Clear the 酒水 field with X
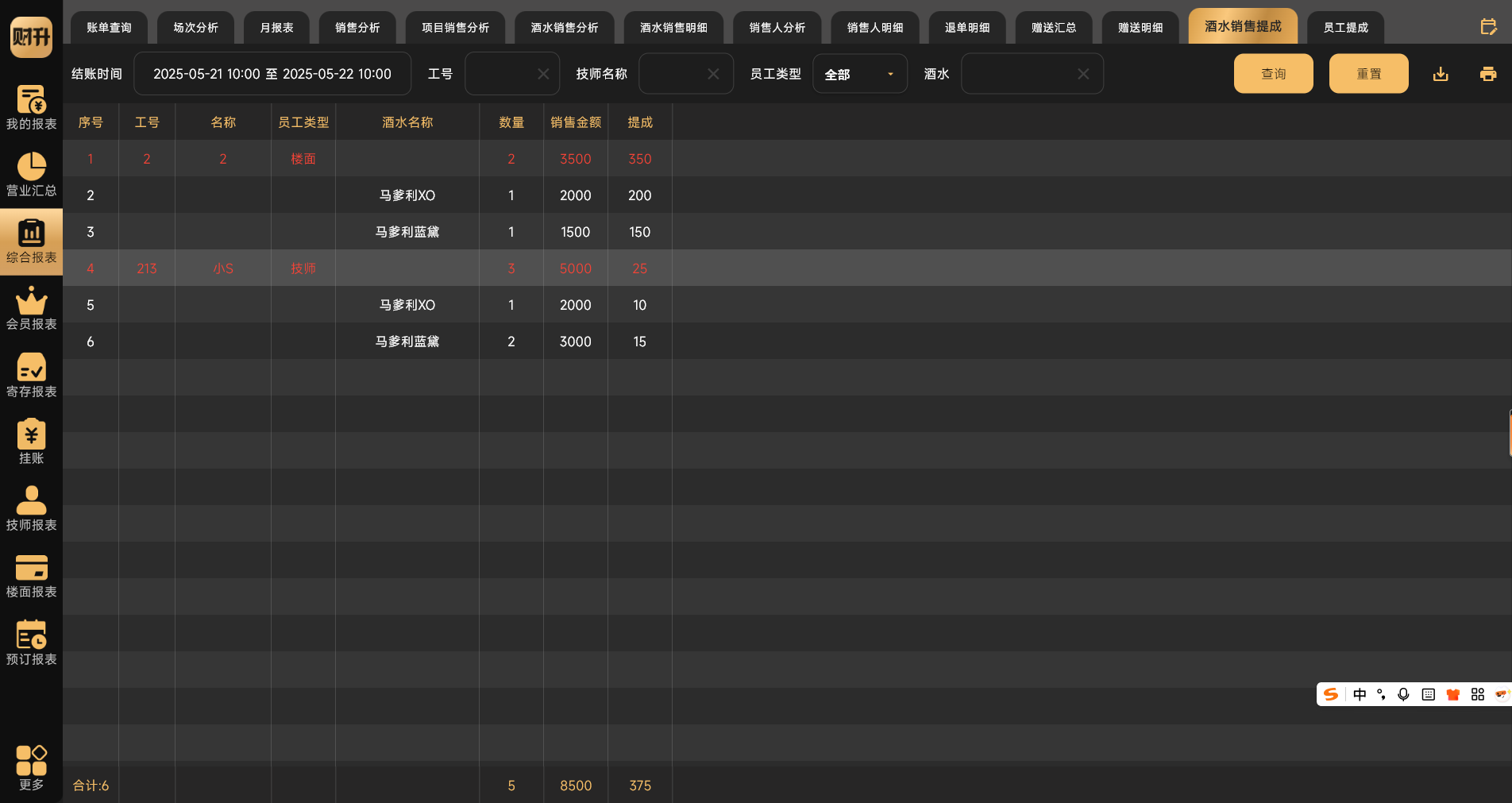1512x803 pixels. coord(1083,74)
